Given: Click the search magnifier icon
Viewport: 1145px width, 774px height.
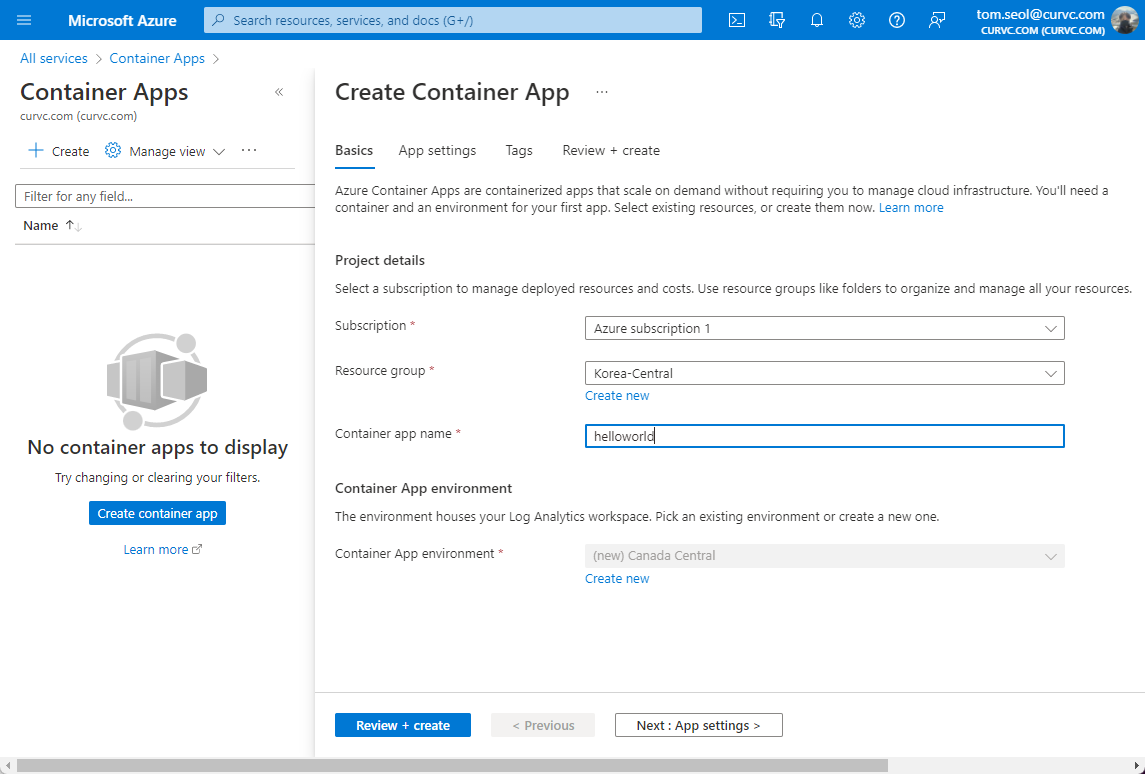Looking at the screenshot, I should pos(218,20).
